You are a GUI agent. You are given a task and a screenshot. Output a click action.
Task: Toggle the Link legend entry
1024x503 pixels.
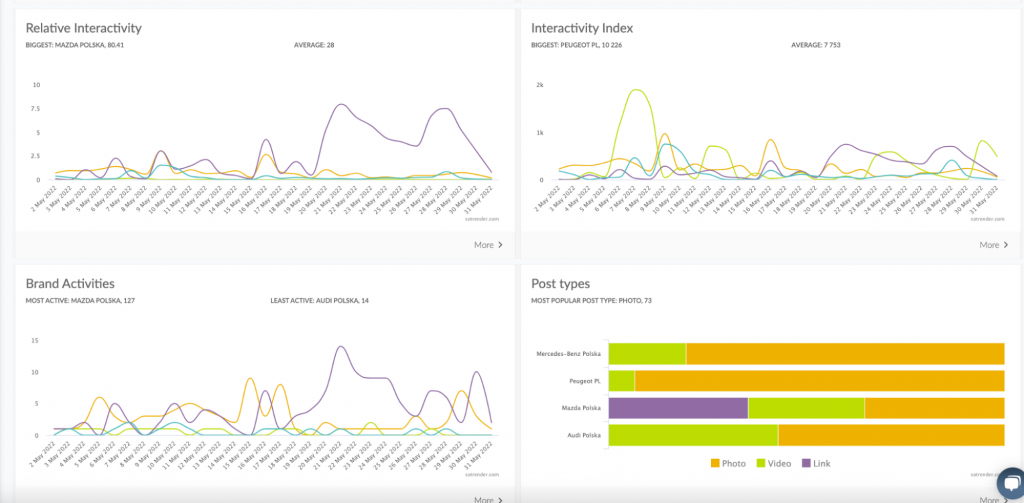(816, 463)
